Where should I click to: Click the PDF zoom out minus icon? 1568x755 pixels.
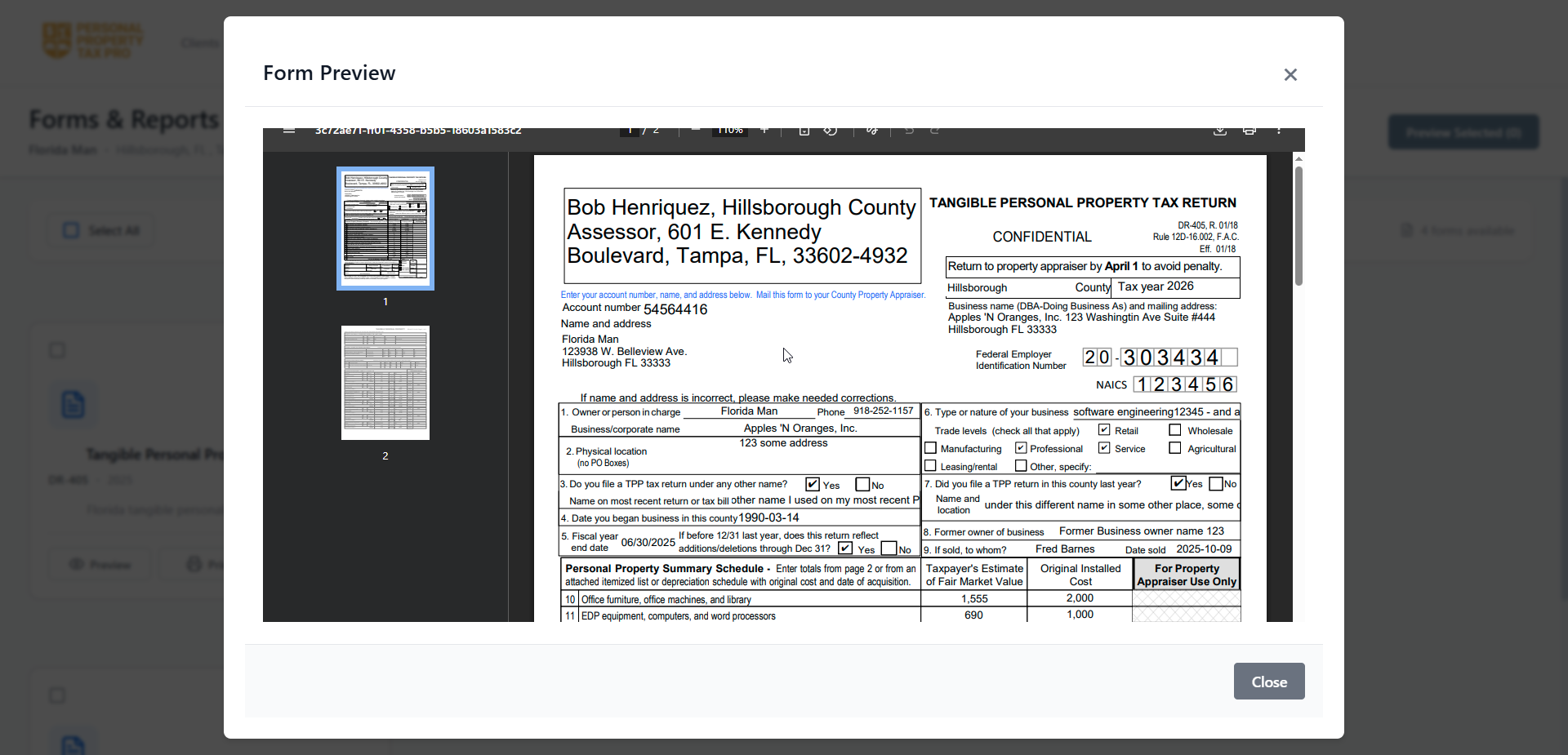pyautogui.click(x=695, y=131)
